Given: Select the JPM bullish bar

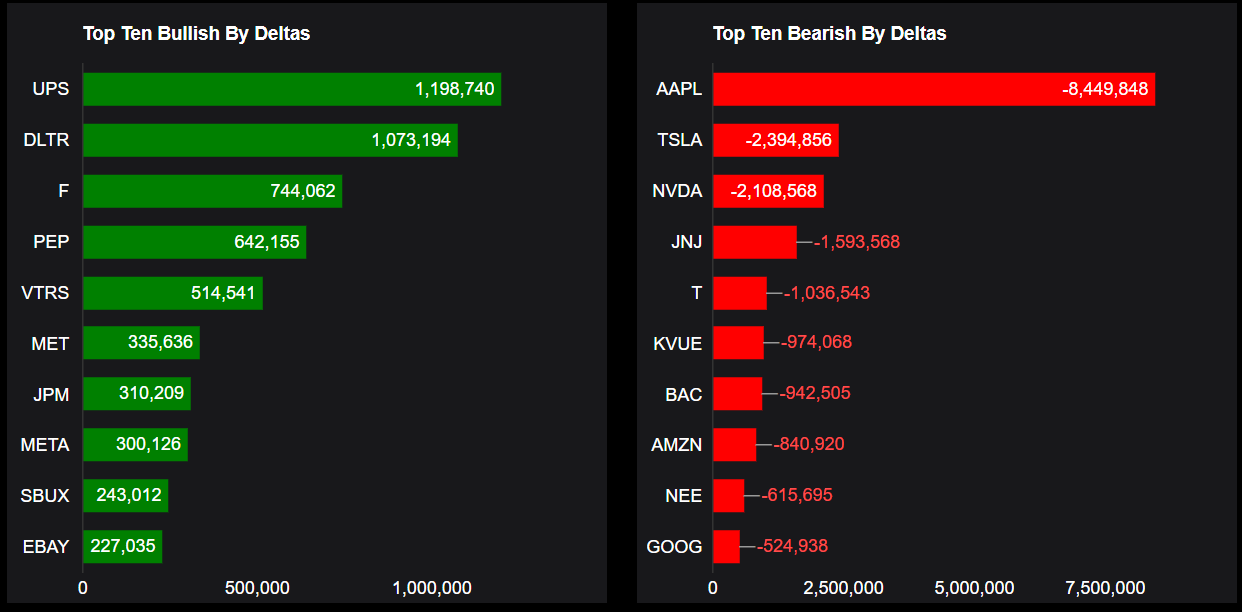Looking at the screenshot, I should [x=136, y=394].
